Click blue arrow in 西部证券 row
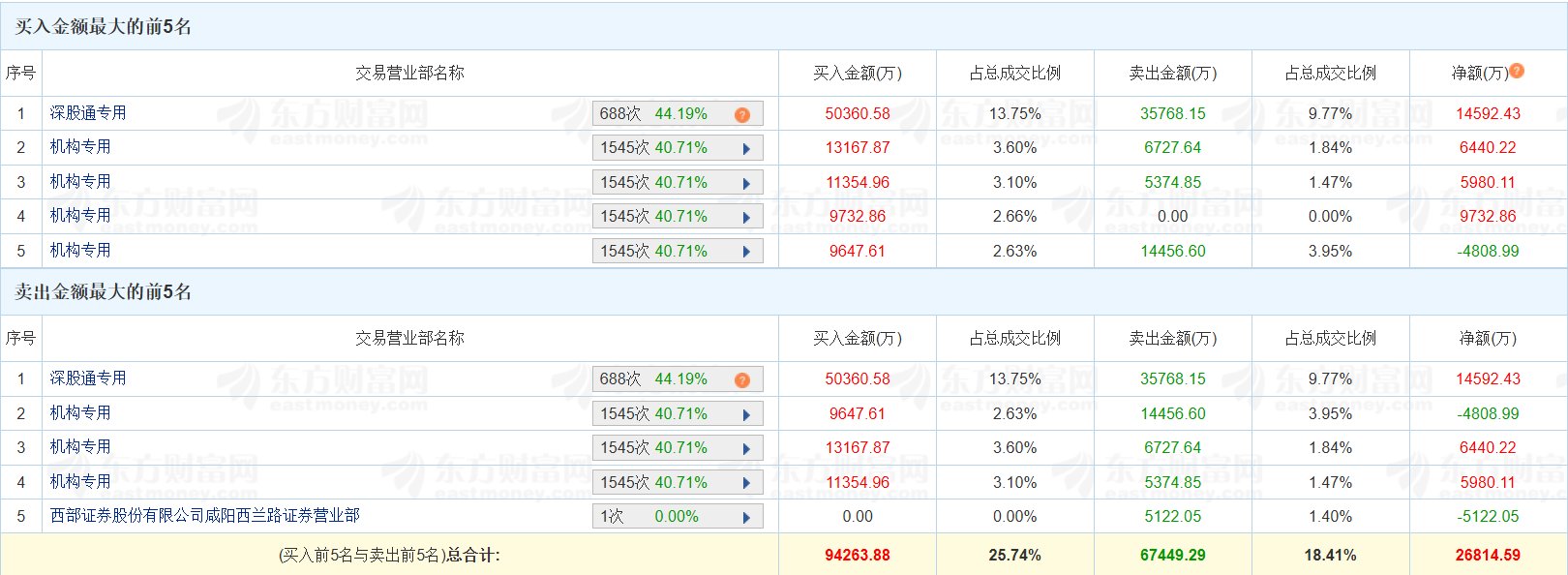This screenshot has height=575, width=1568. (x=746, y=518)
